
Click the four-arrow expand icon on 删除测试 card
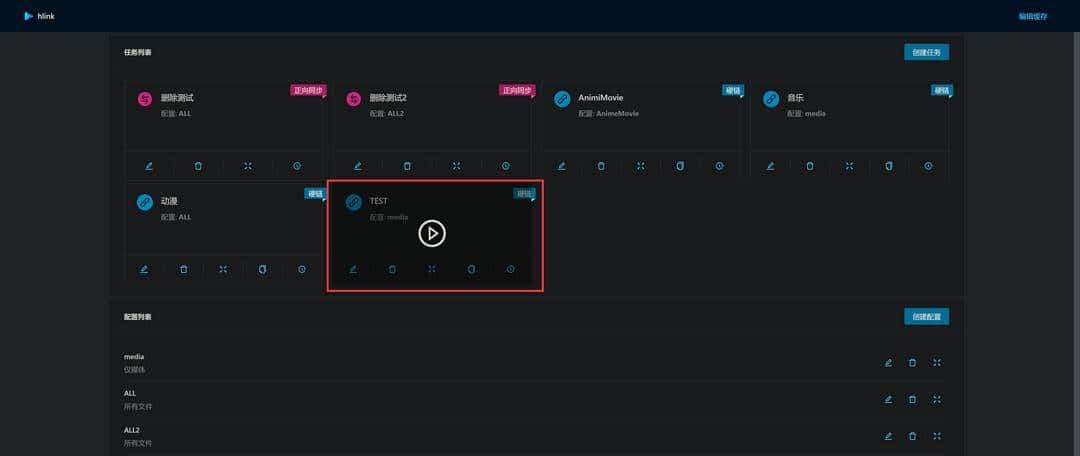click(x=247, y=166)
